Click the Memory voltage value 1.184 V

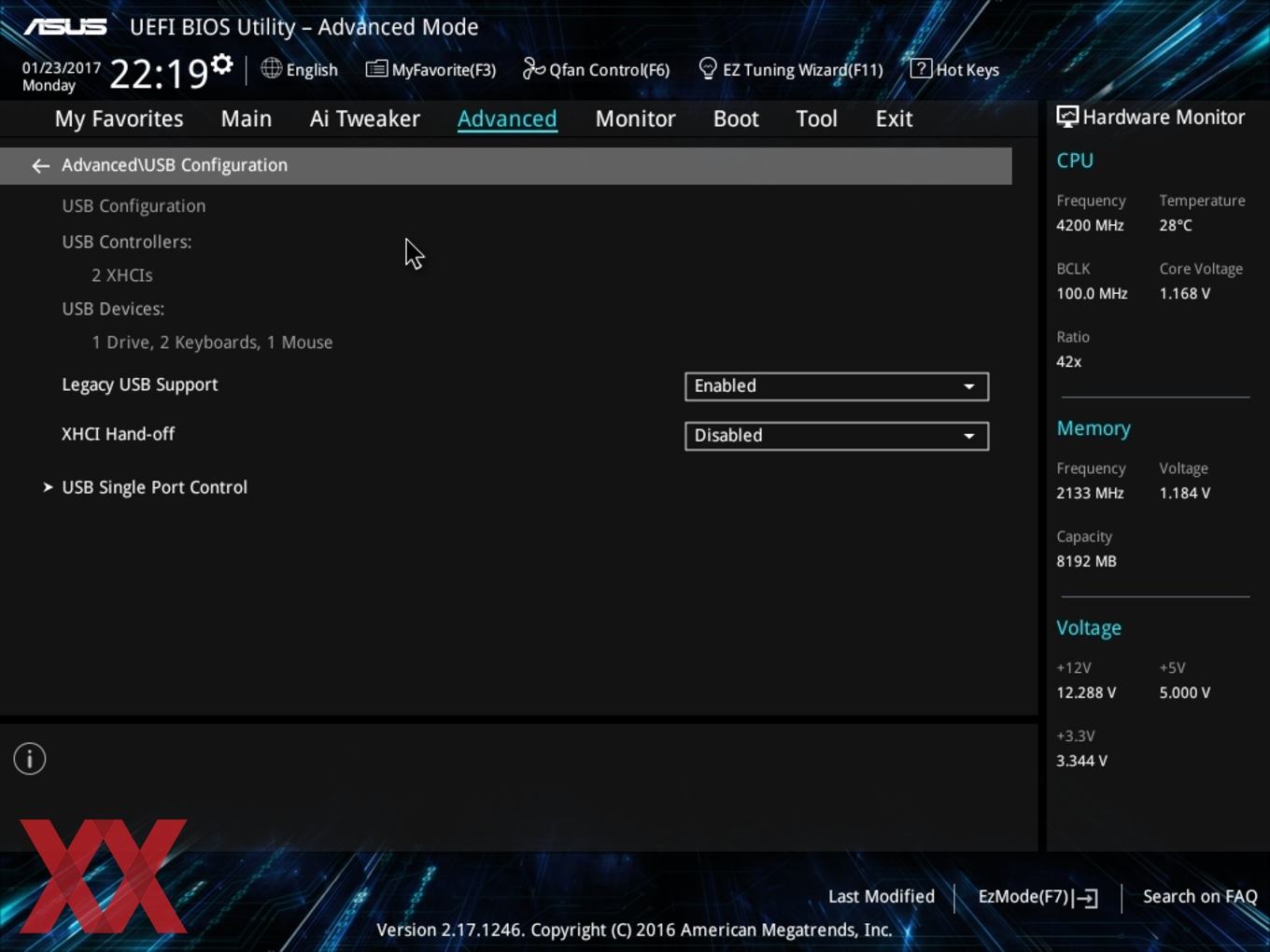tap(1185, 493)
